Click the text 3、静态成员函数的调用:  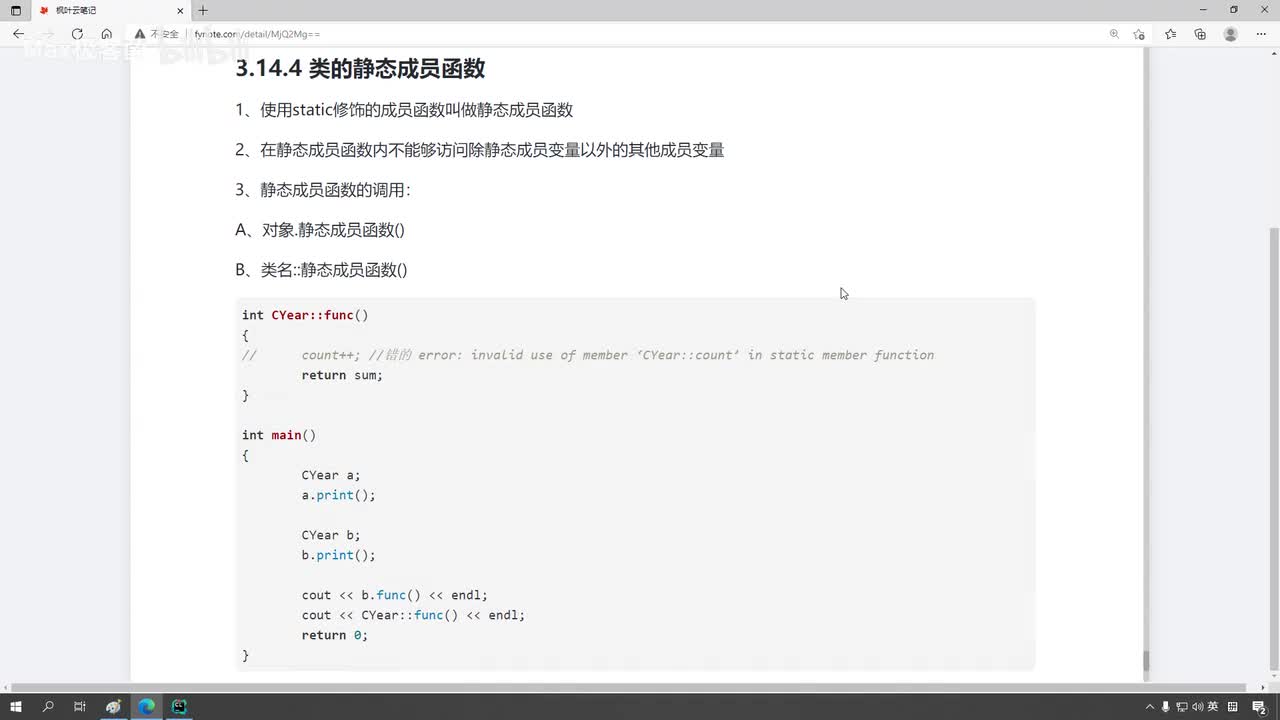(x=323, y=190)
